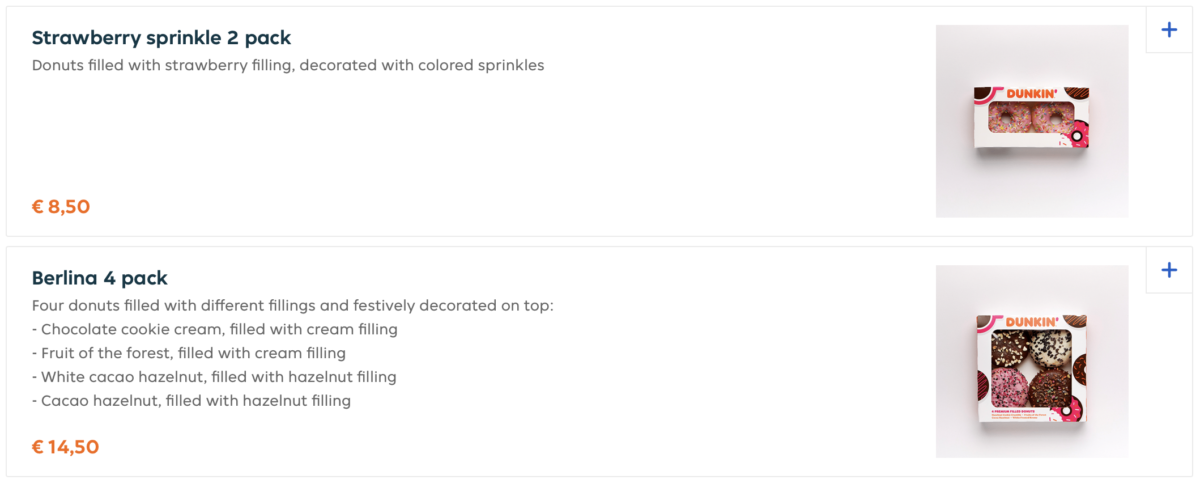Click the last line, starting '- Cacao hazelnut'
The image size is (1200, 484).
[x=191, y=401]
